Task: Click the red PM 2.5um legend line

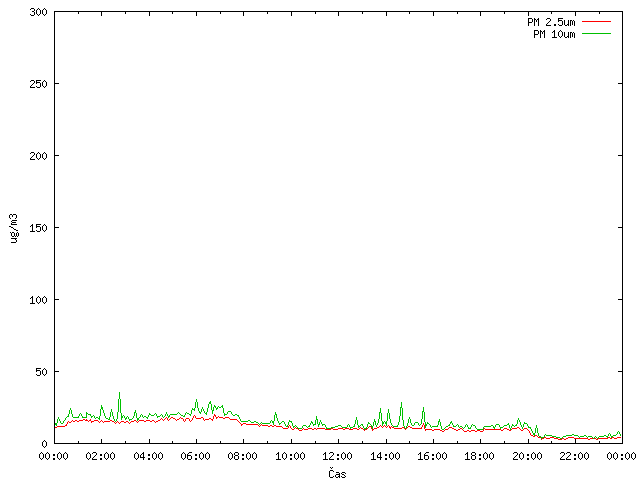Action: 596,22
